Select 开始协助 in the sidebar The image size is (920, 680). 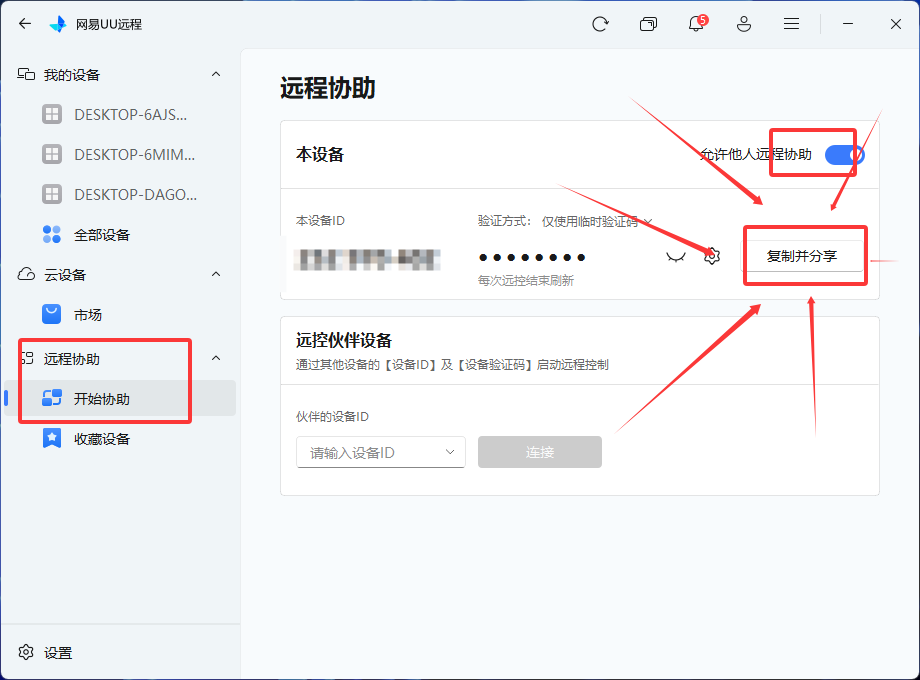101,399
